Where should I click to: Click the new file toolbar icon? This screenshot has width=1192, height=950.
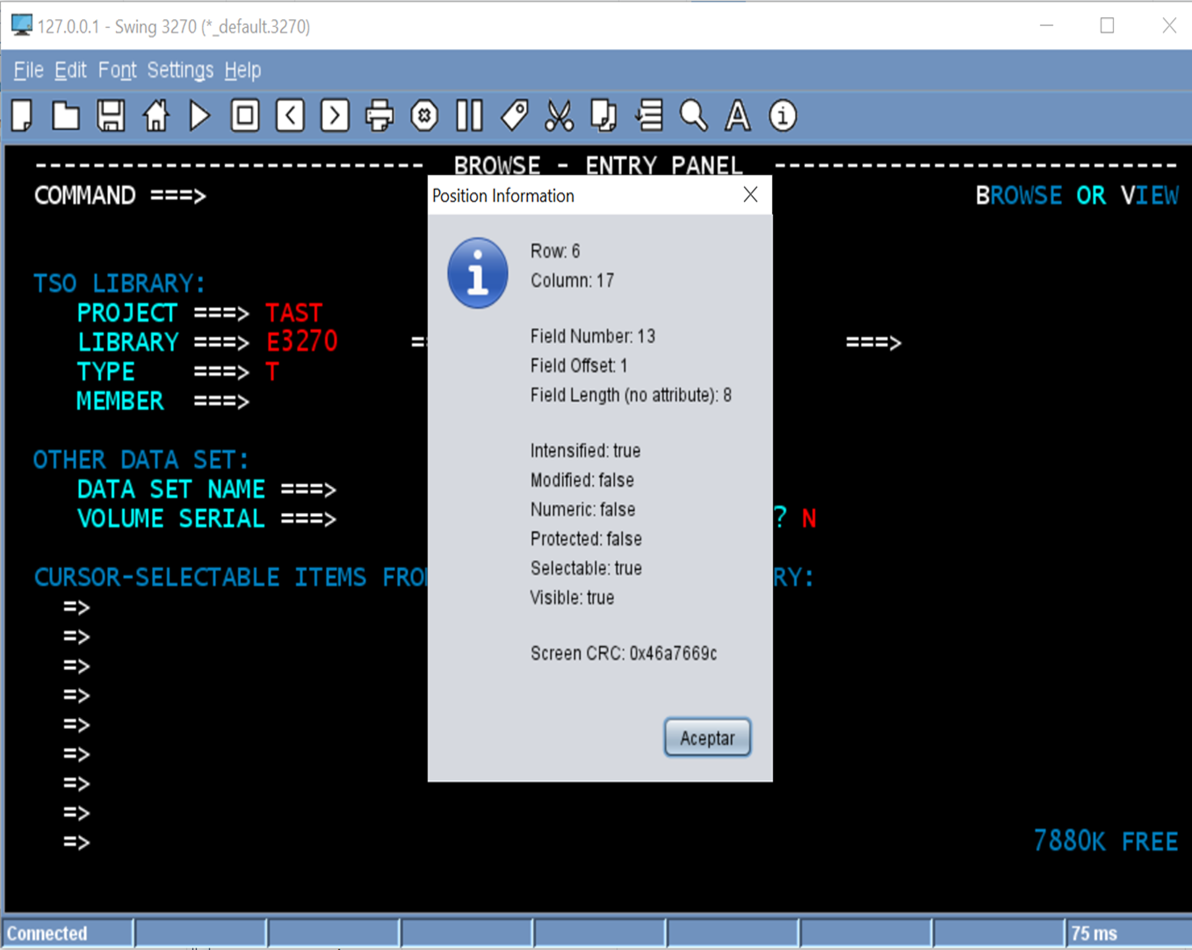point(22,116)
